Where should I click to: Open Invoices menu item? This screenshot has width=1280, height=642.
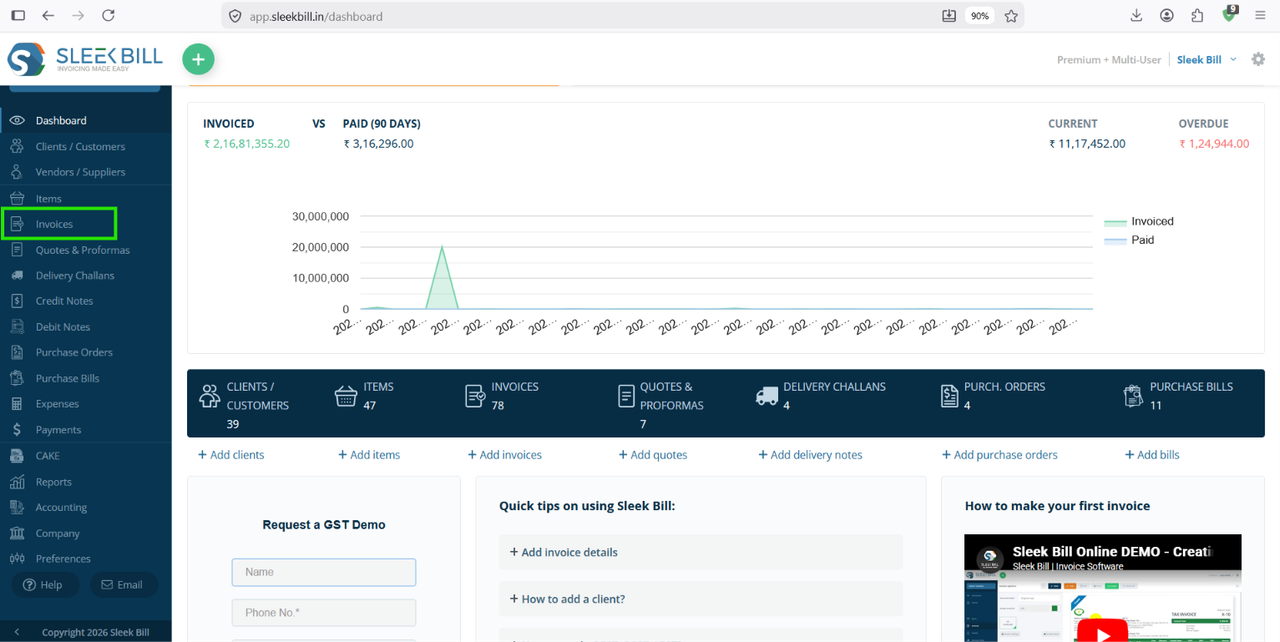pyautogui.click(x=54, y=224)
